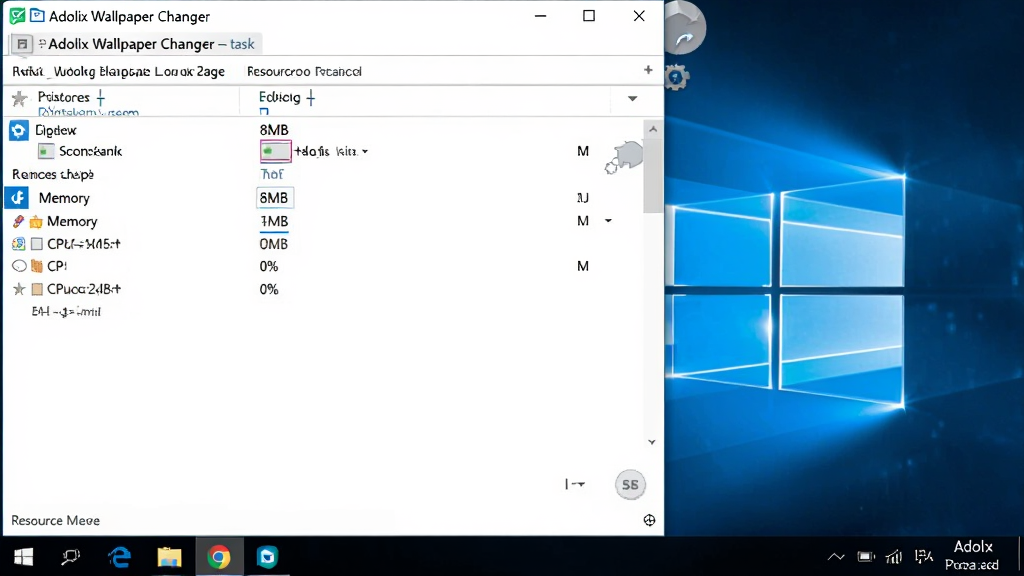The image size is (1024, 576).
Task: Launch Edge from the taskbar
Action: click(x=120, y=556)
